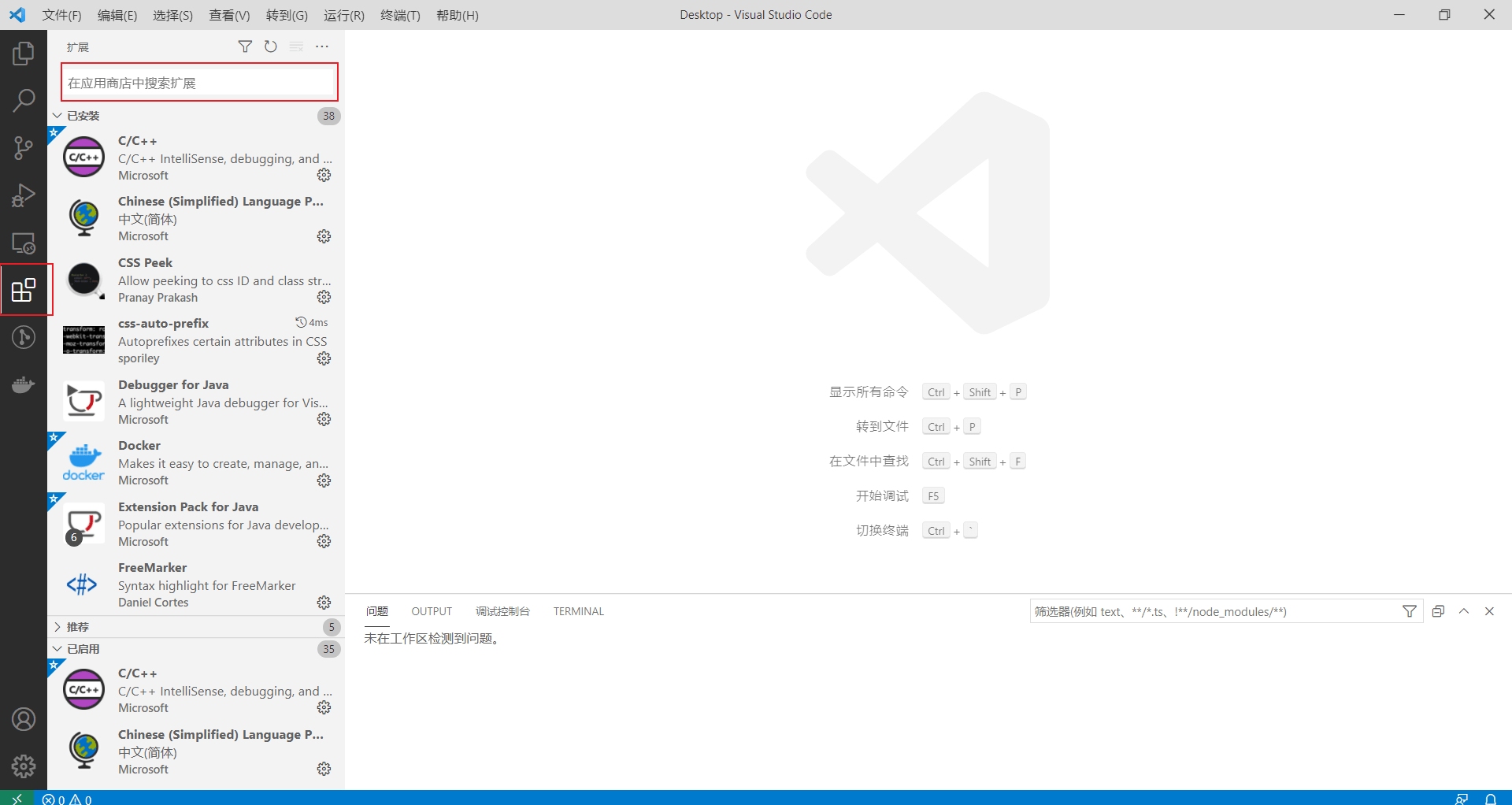This screenshot has height=805, width=1512.
Task: Open the 运行(R) menu
Action: click(344, 15)
